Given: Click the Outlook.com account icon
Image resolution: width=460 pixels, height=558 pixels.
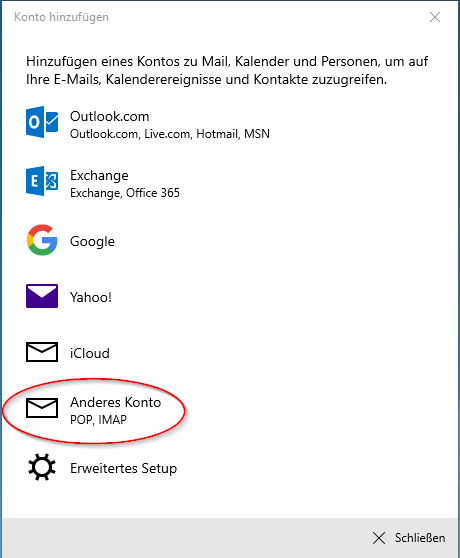Looking at the screenshot, I should [x=42, y=122].
